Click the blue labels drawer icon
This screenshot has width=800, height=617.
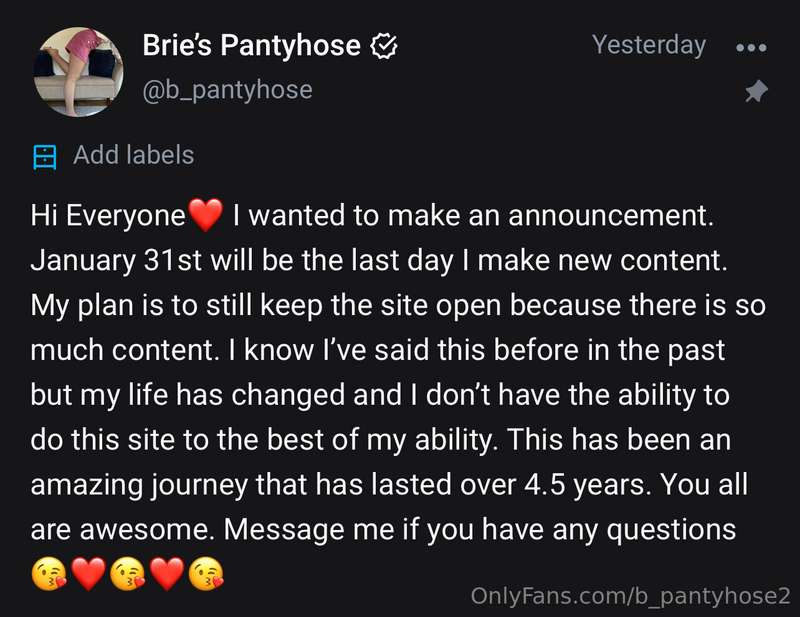[44, 157]
